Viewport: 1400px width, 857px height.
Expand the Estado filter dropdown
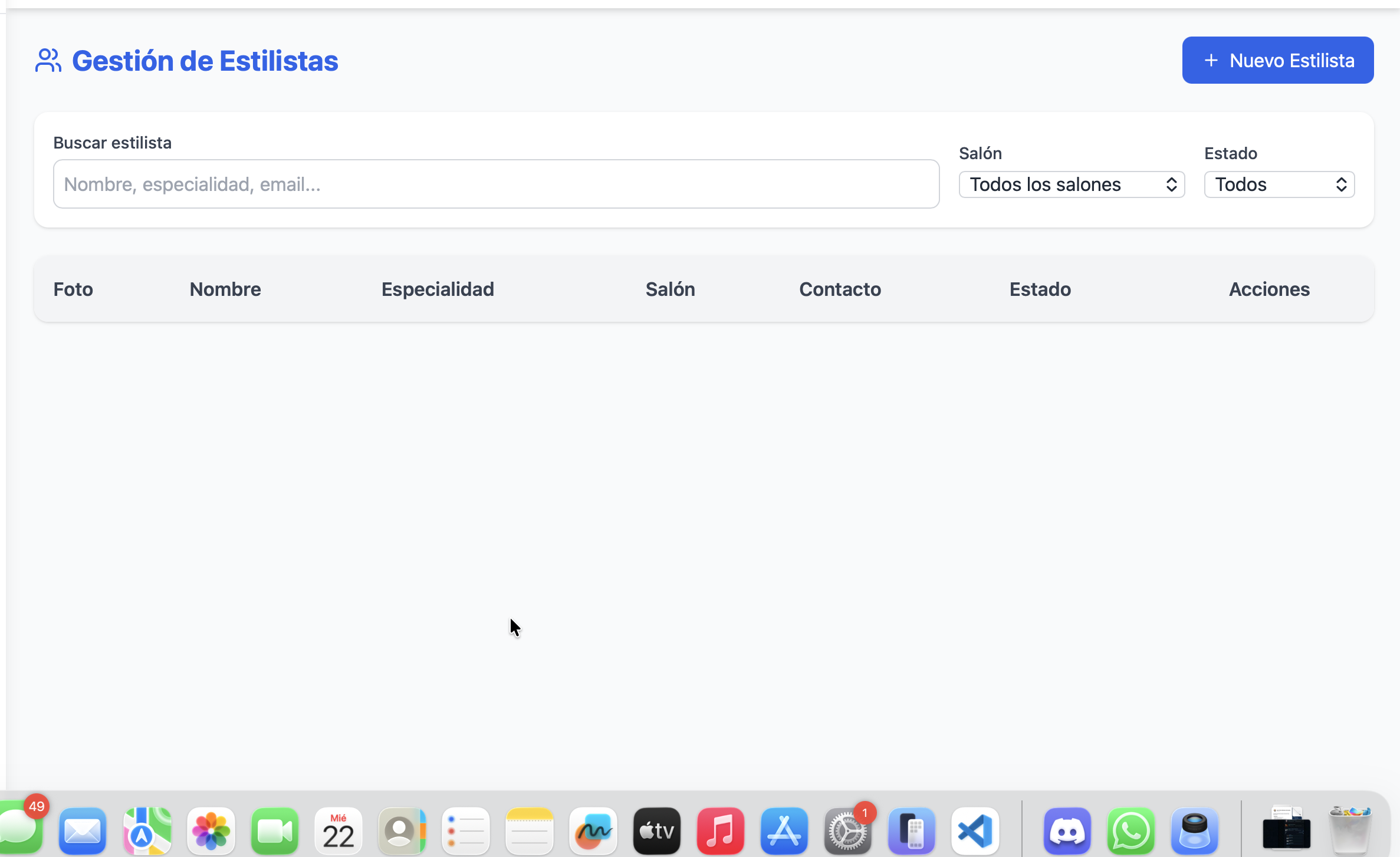[x=1279, y=184]
